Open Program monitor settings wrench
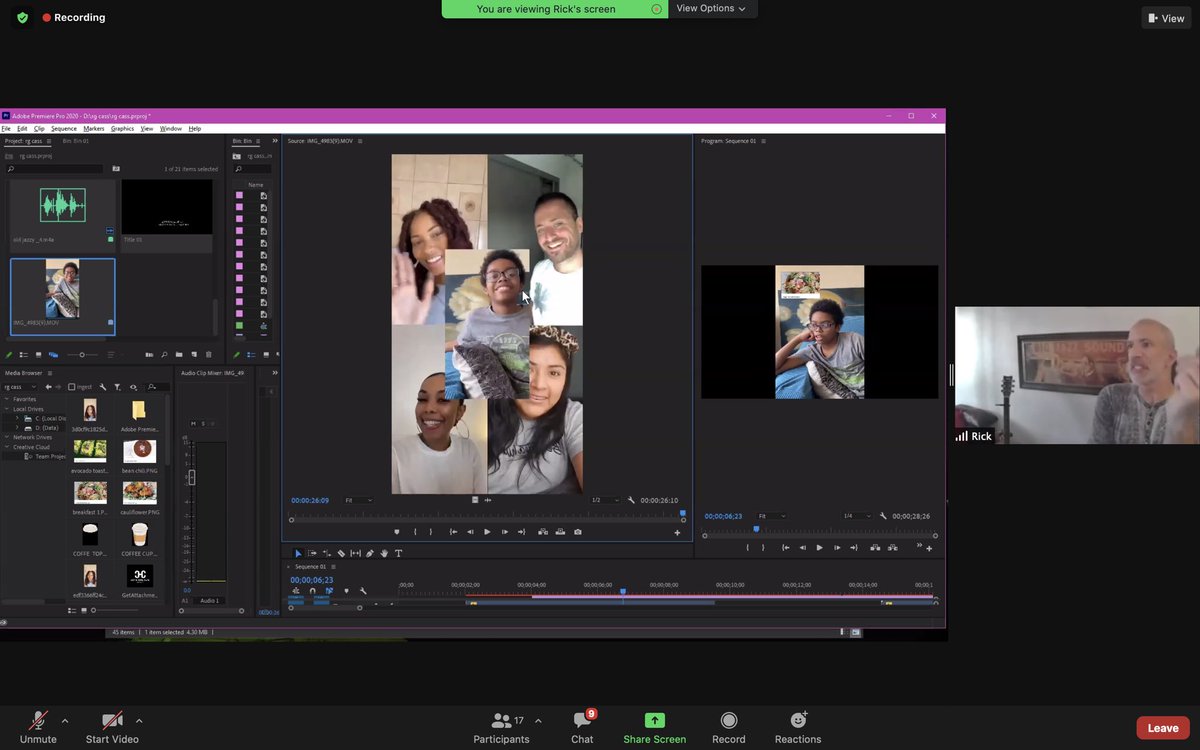The width and height of the screenshot is (1200, 750). click(x=883, y=516)
